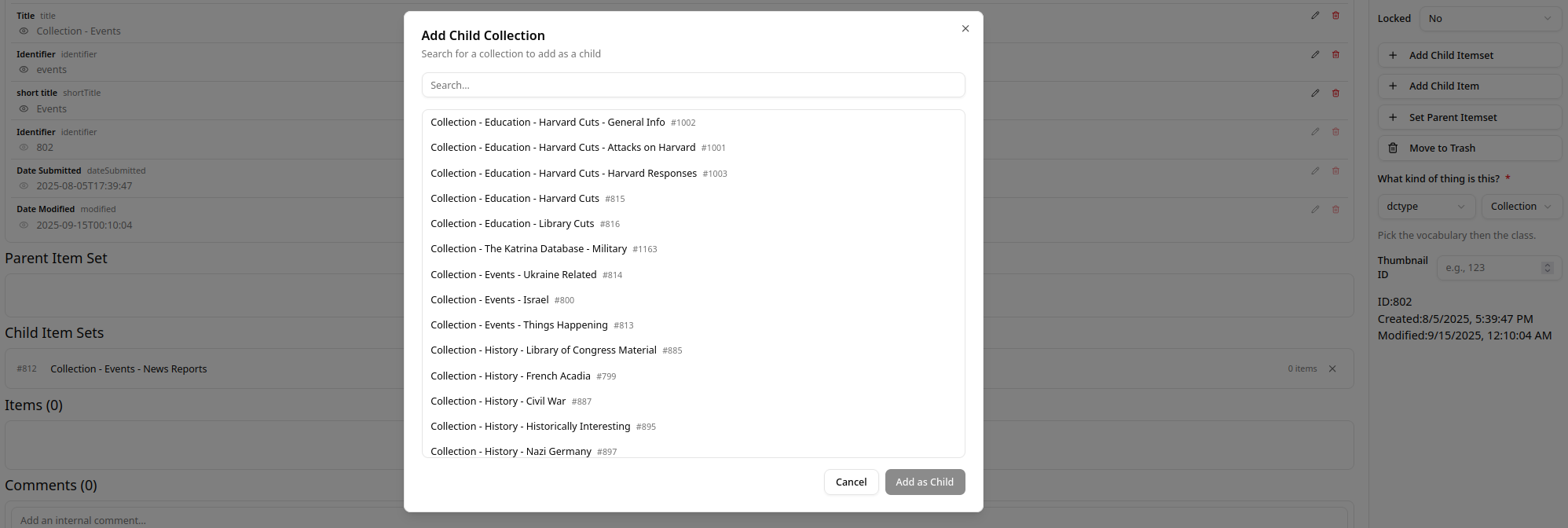The width and height of the screenshot is (1568, 528).
Task: Delete the Date Submitted trash icon
Action: pos(1335,170)
